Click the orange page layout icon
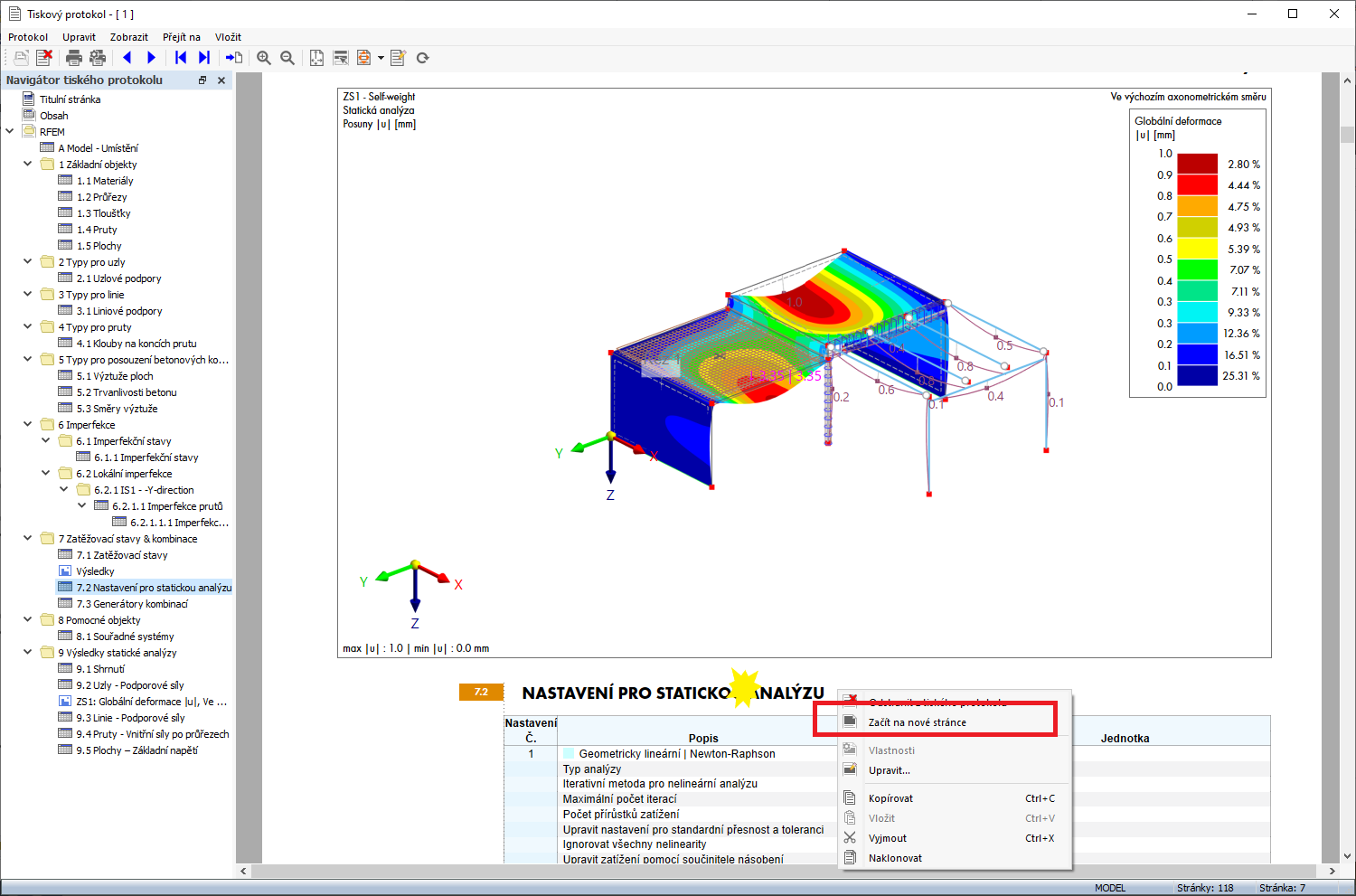Viewport: 1356px width, 896px height. pos(363,58)
